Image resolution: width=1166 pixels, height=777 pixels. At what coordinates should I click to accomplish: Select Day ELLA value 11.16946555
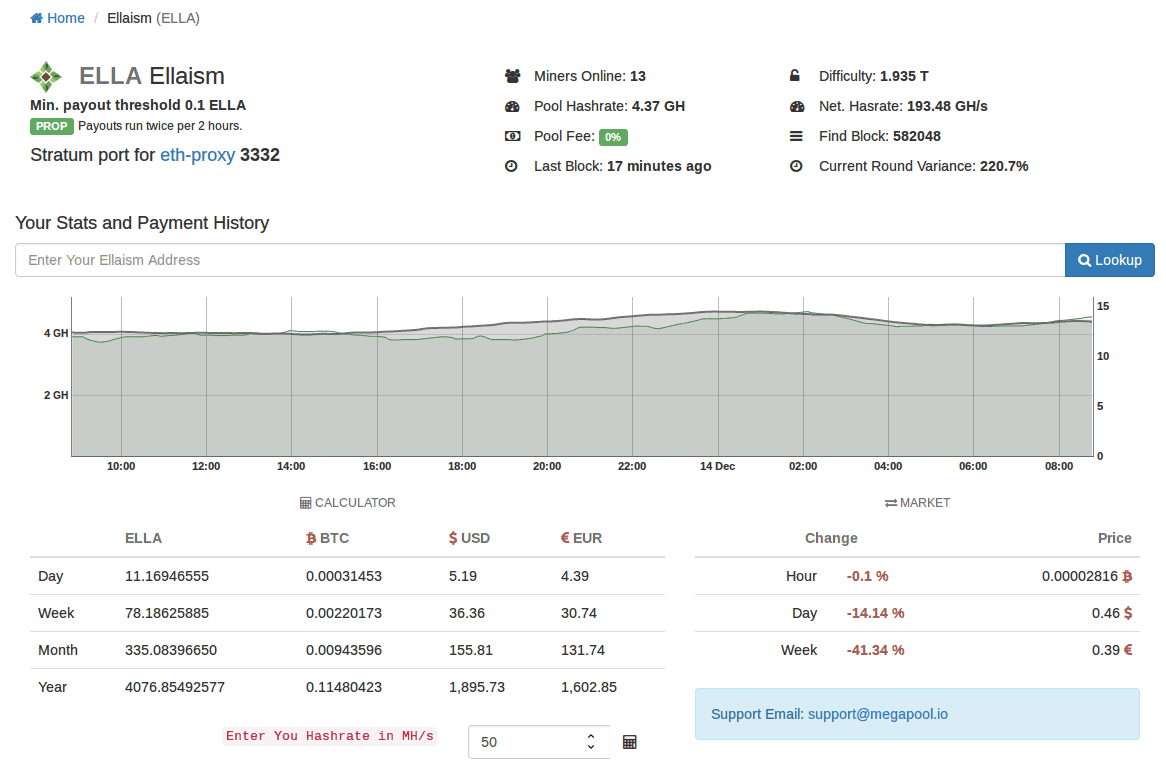pos(167,576)
